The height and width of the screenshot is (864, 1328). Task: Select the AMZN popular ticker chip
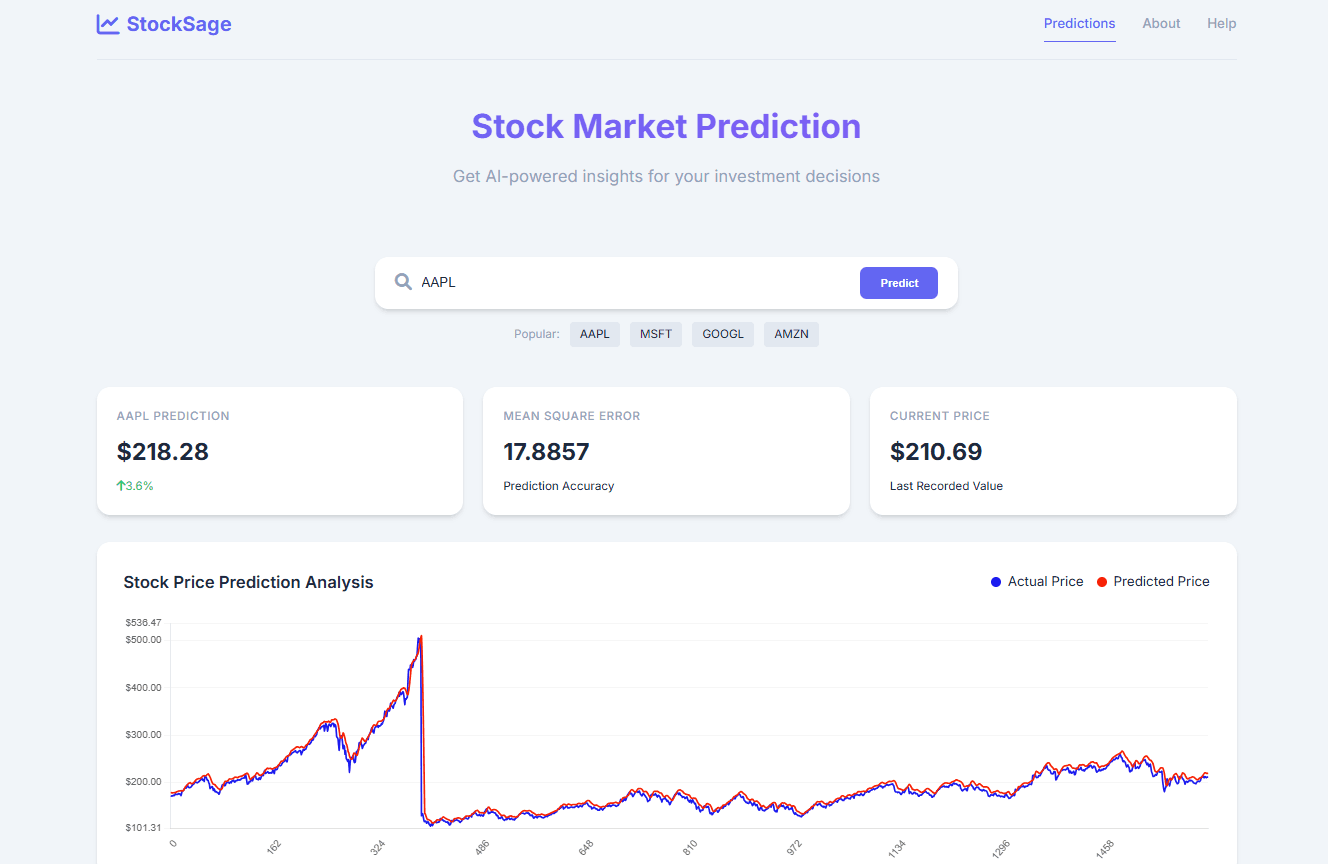tap(791, 334)
